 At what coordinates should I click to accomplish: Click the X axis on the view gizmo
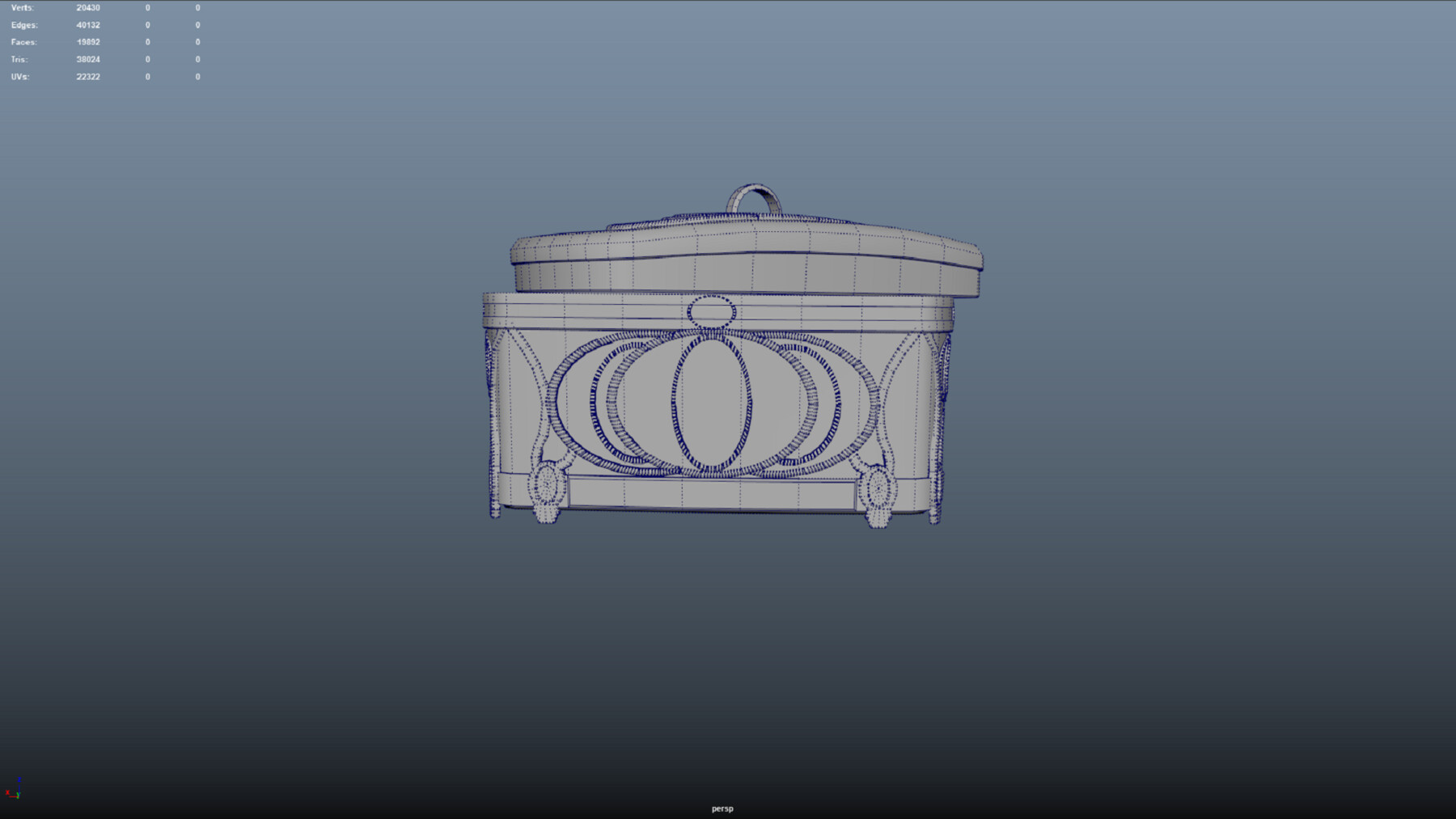[7, 792]
